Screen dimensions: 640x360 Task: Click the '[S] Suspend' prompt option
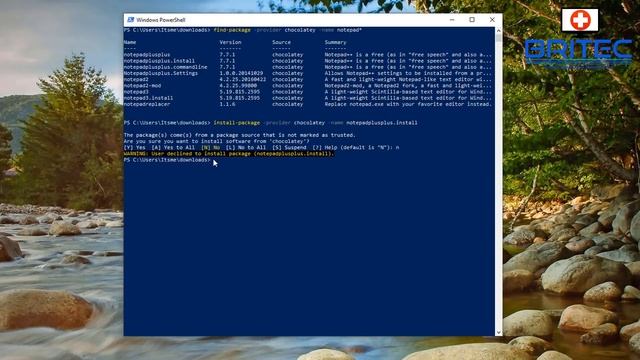[289, 147]
